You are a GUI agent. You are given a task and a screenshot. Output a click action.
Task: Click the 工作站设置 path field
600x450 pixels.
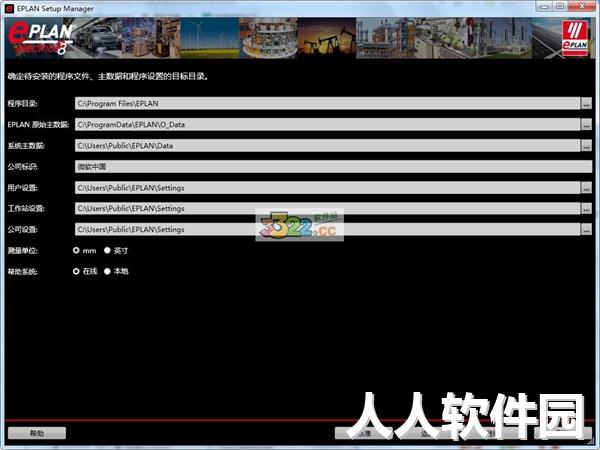328,209
